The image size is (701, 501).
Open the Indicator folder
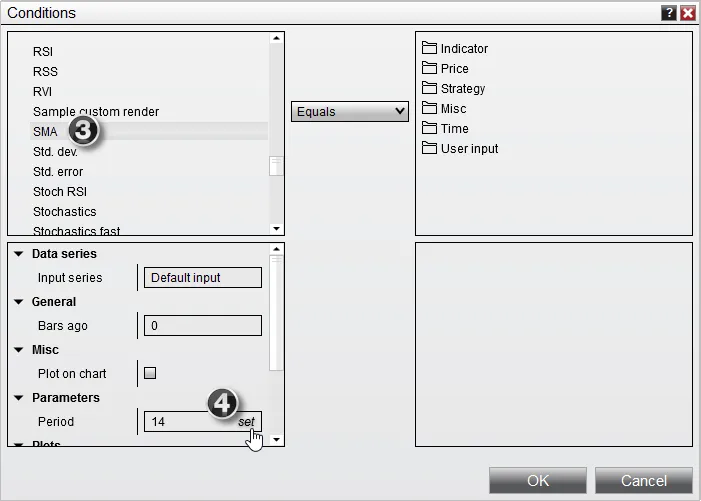coord(455,48)
